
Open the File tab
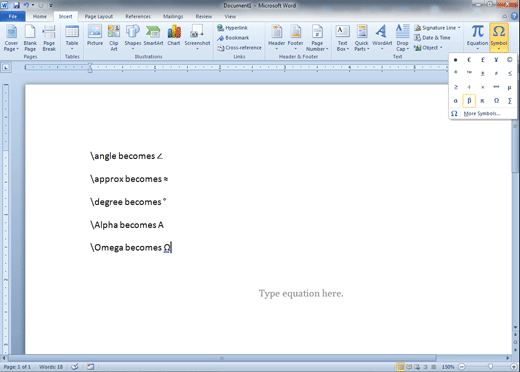13,16
